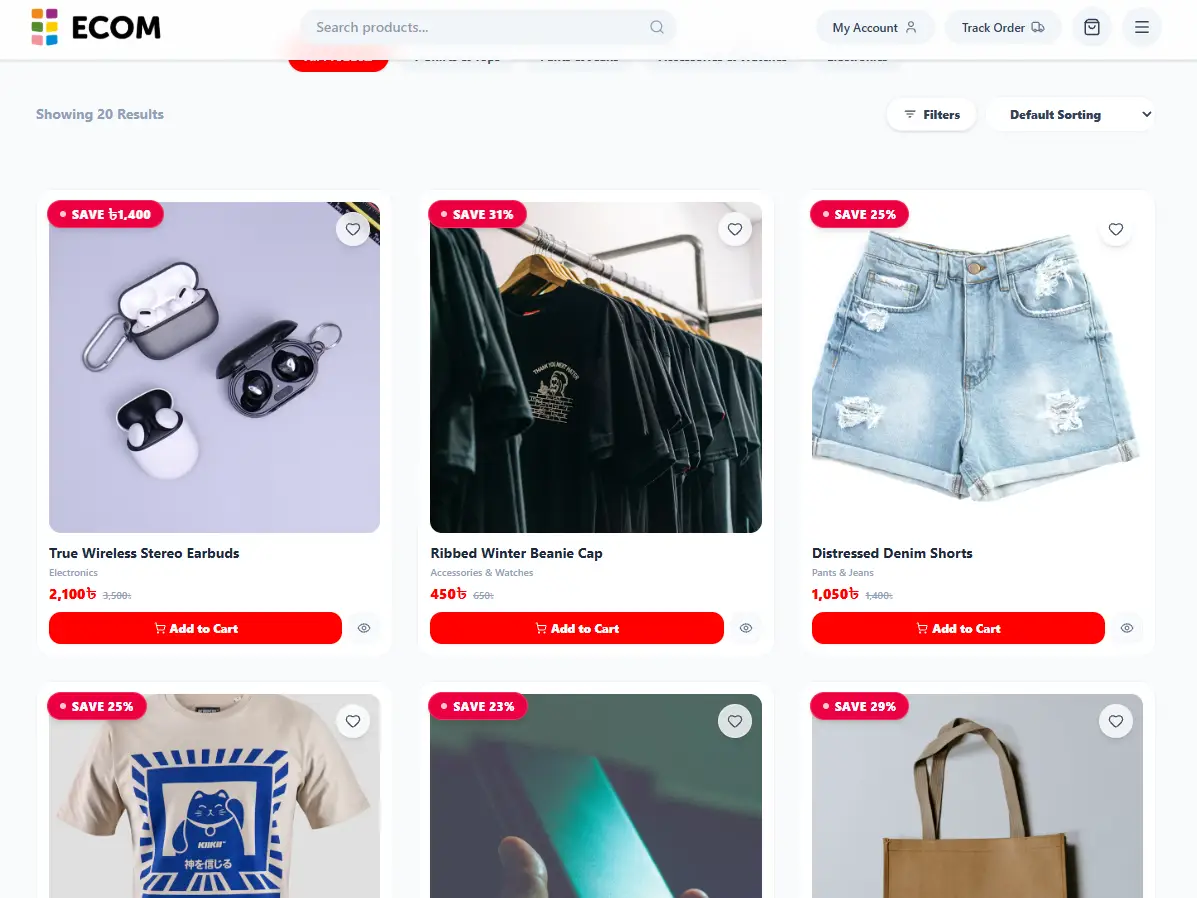
Task: Wishlist heart on True Wireless Stereo Earbuds
Action: (353, 229)
